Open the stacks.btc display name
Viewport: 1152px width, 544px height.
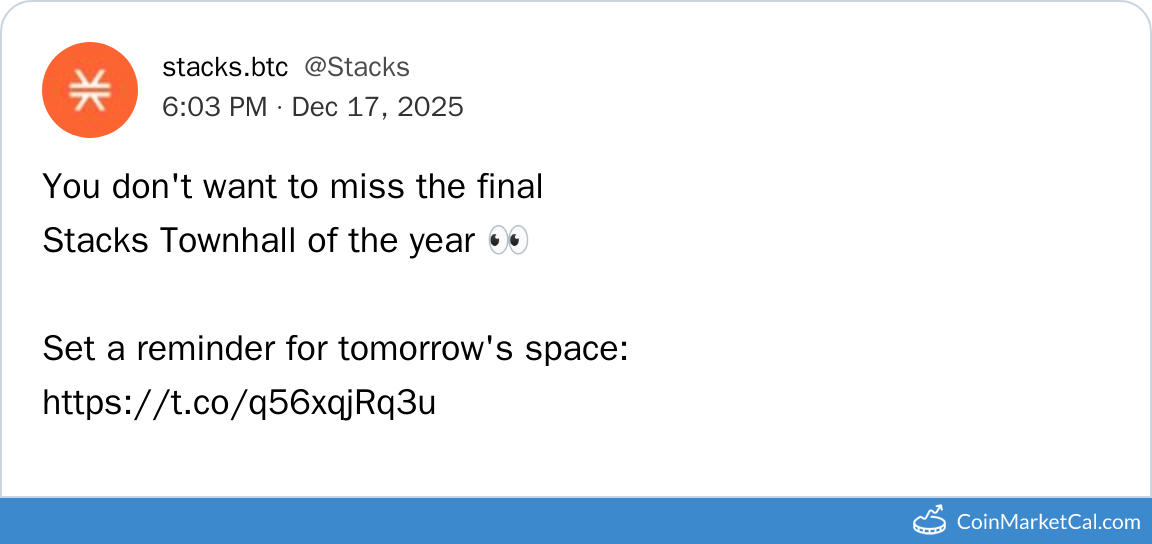tap(225, 67)
